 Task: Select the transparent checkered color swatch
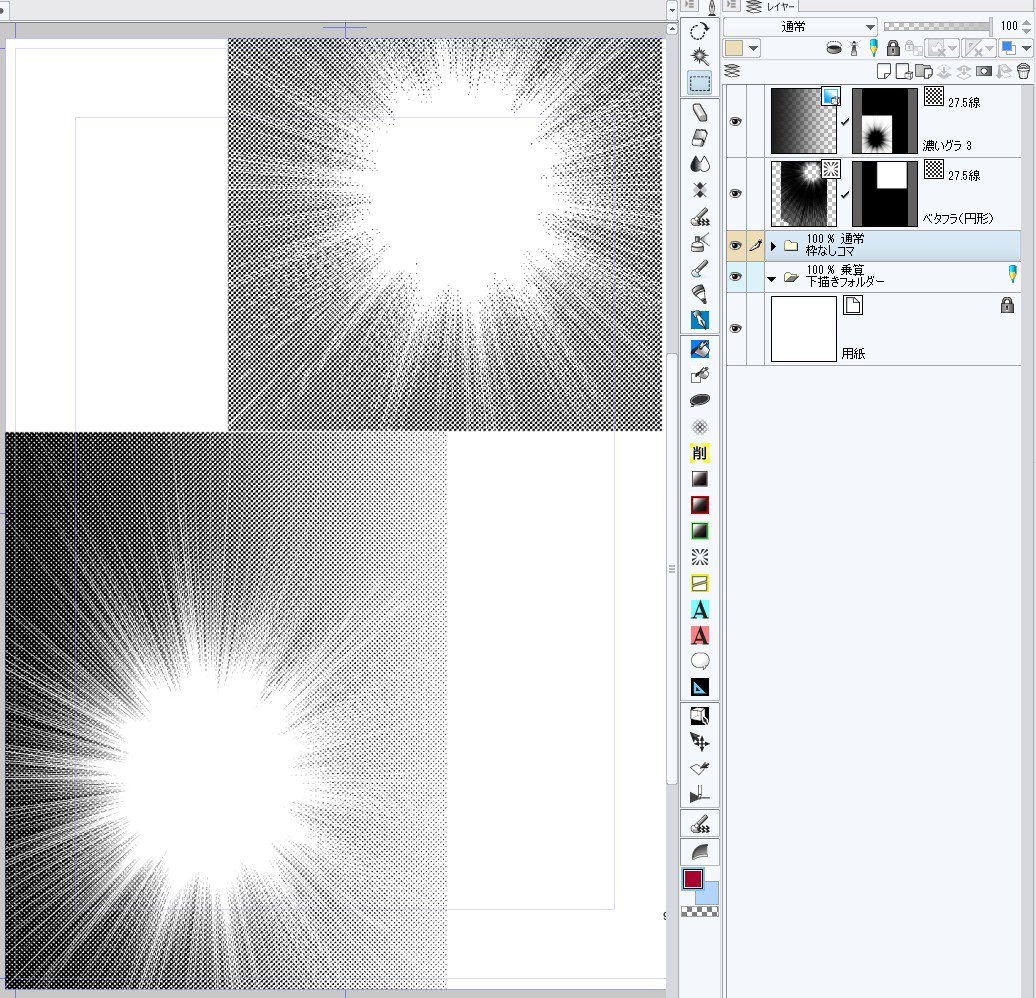699,912
